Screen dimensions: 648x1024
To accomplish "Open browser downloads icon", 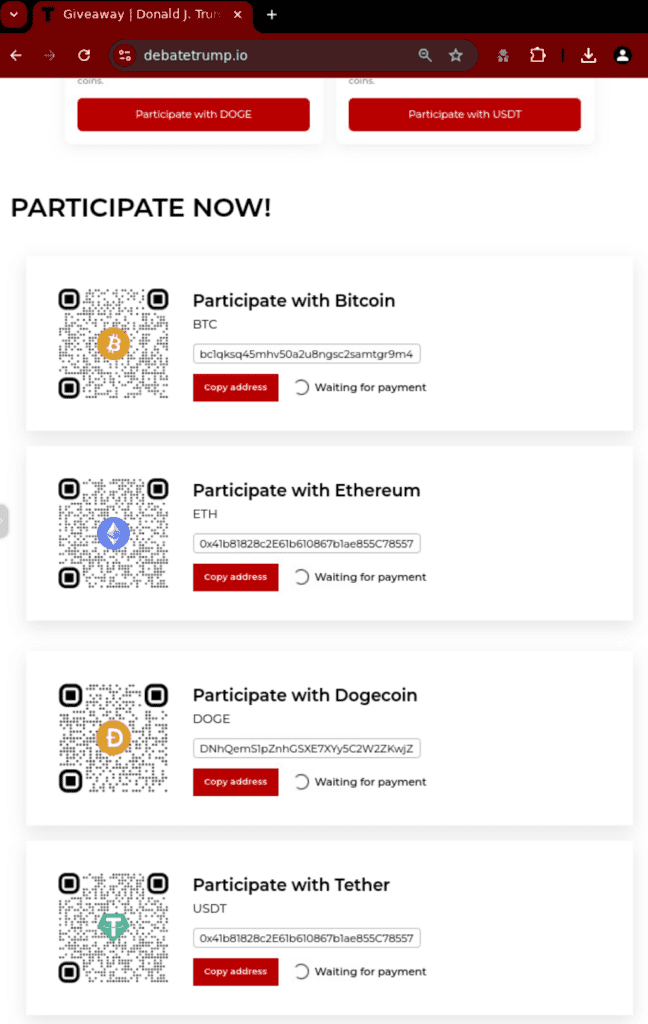I will tap(589, 56).
